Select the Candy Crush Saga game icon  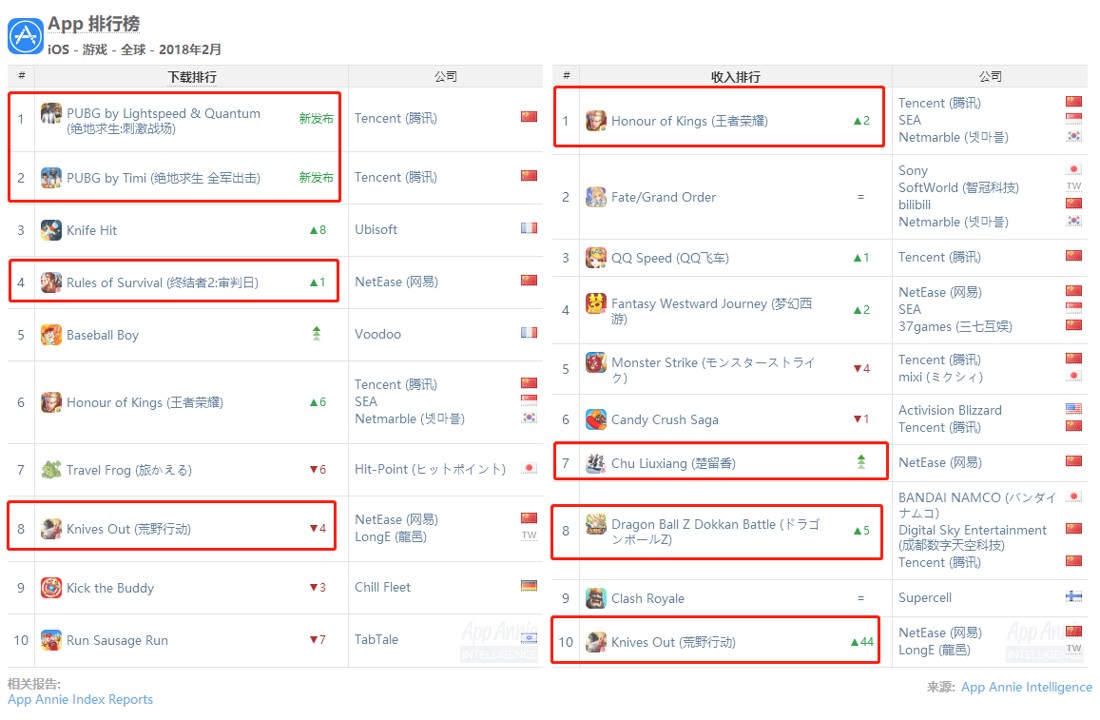tap(596, 419)
